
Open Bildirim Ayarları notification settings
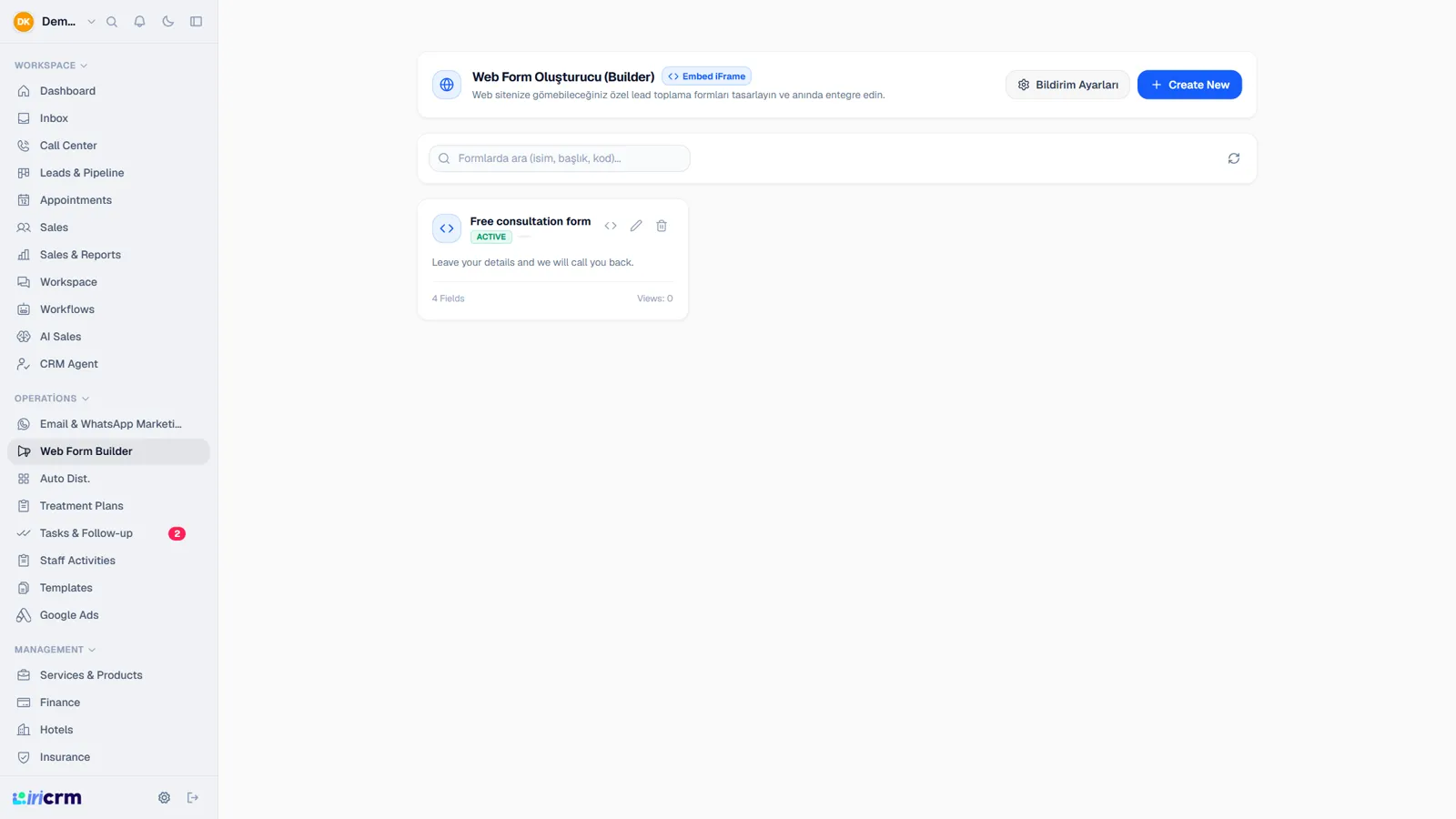point(1067,85)
